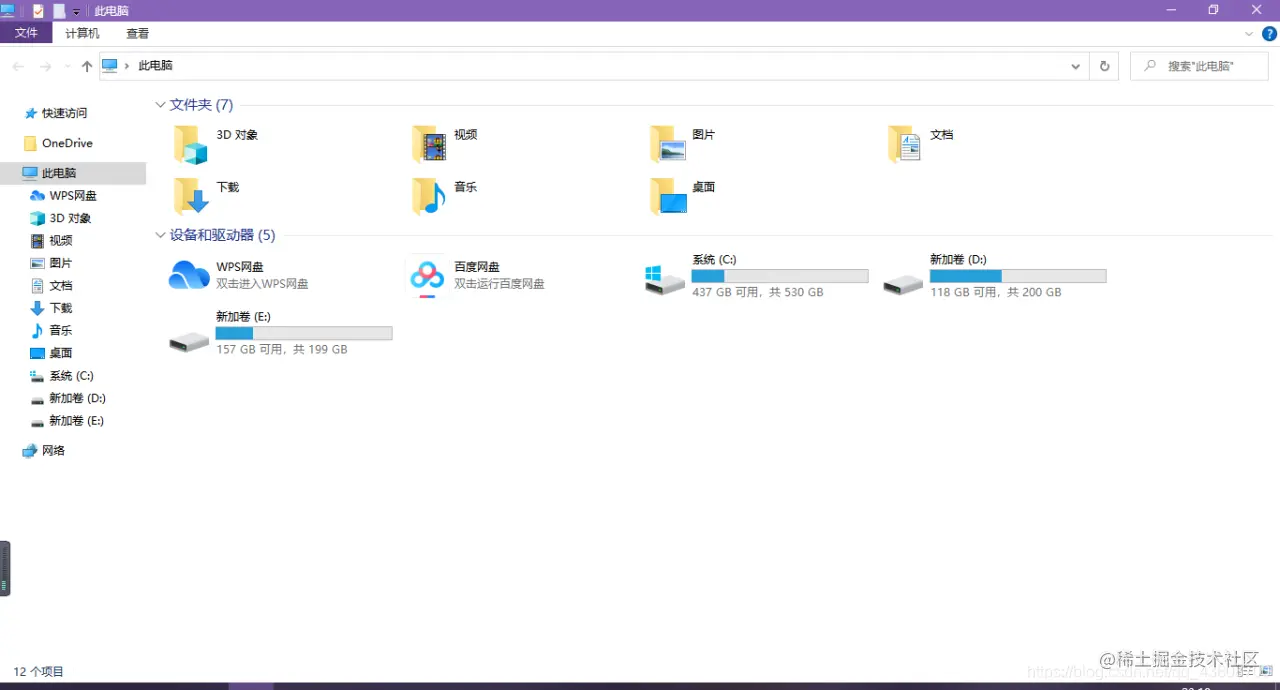
Task: Select the 新加卷 (D:) drive icon in main pane
Action: point(903,285)
